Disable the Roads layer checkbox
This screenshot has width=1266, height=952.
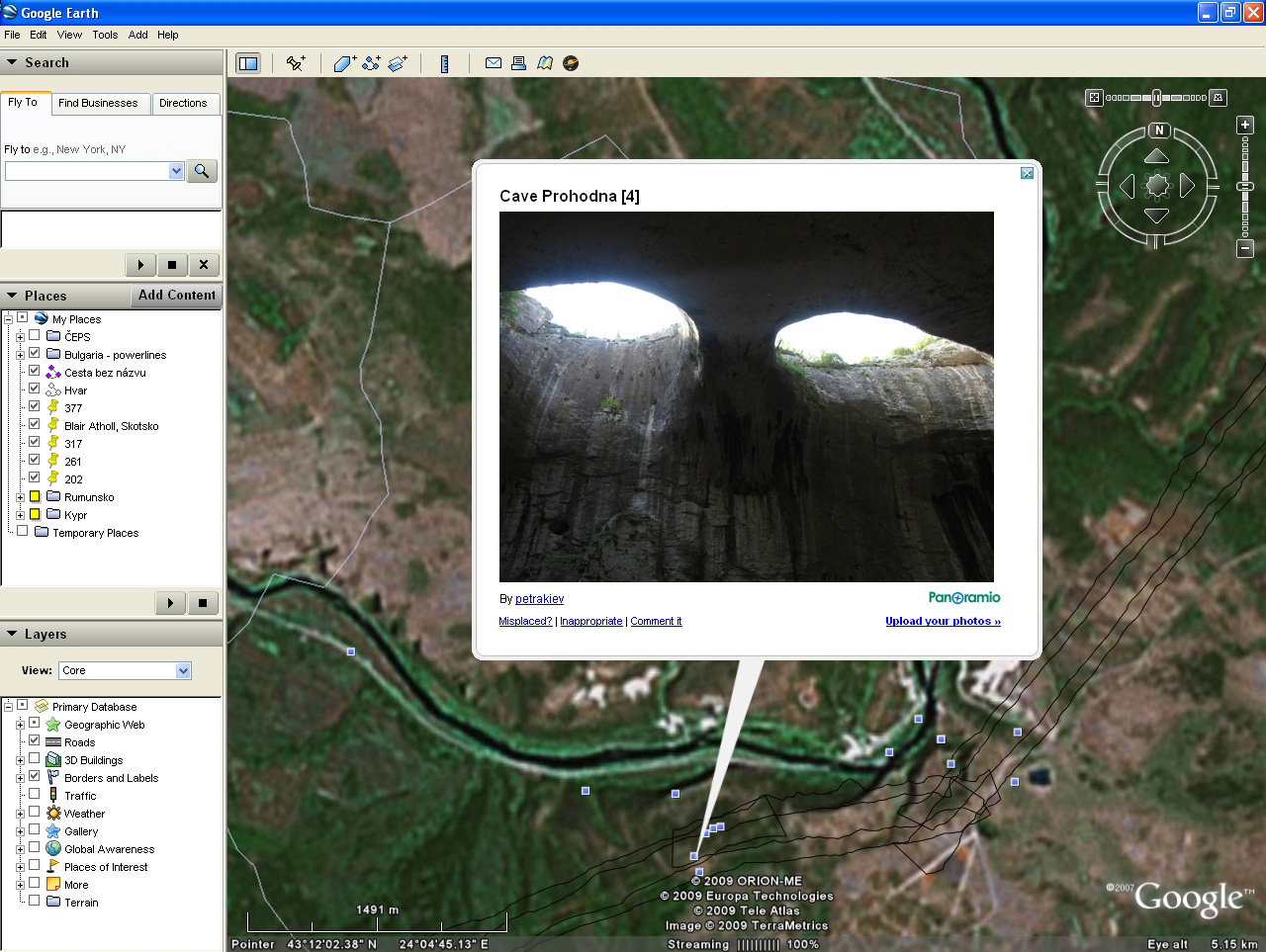[35, 740]
